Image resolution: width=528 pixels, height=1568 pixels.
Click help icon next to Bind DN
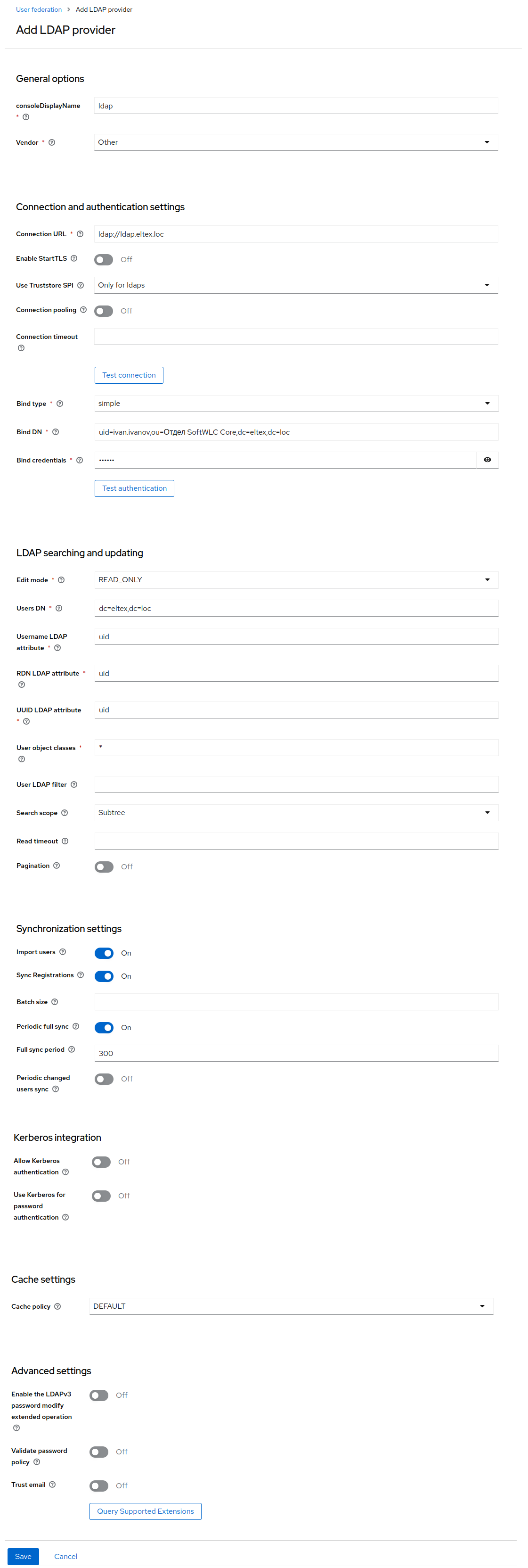coord(56,432)
